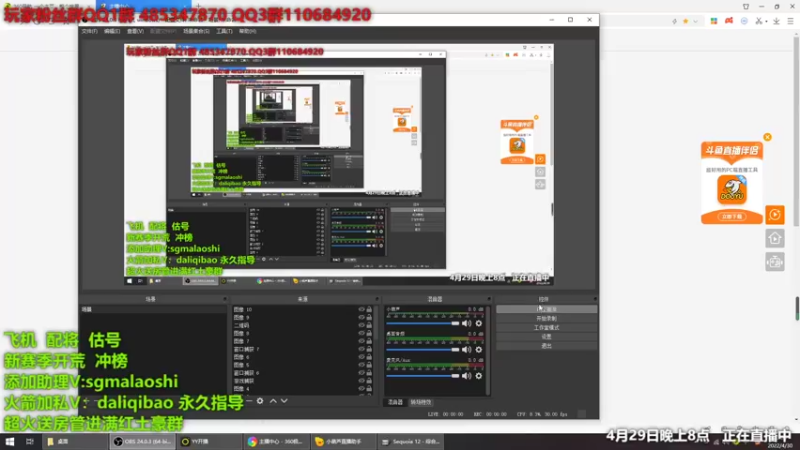The width and height of the screenshot is (800, 450).
Task: Adjust the 小葫芦 volume slider
Action: pyautogui.click(x=422, y=323)
